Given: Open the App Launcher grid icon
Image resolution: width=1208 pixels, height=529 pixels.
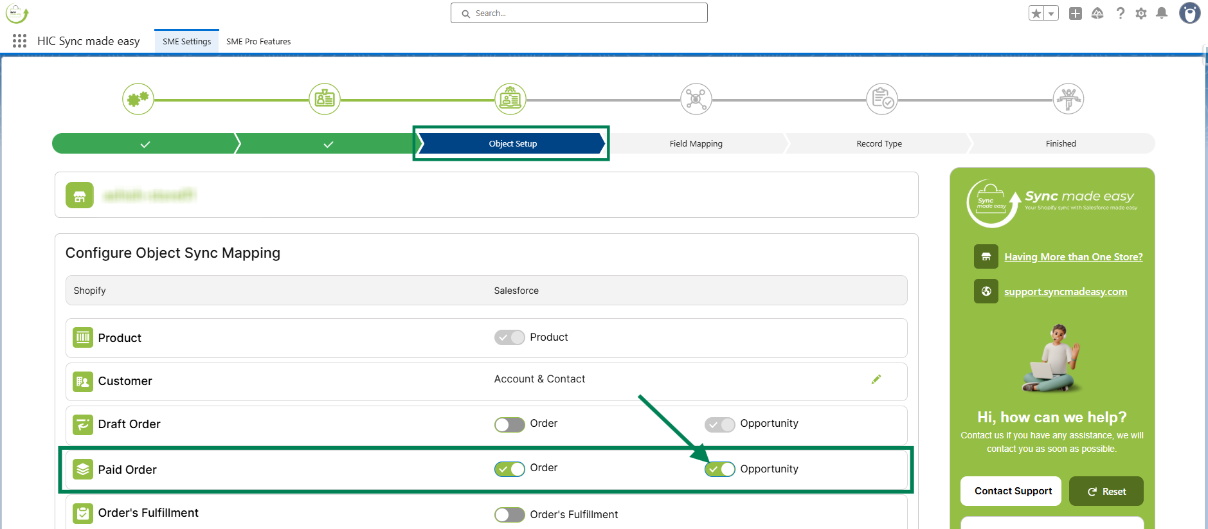Looking at the screenshot, I should 20,41.
